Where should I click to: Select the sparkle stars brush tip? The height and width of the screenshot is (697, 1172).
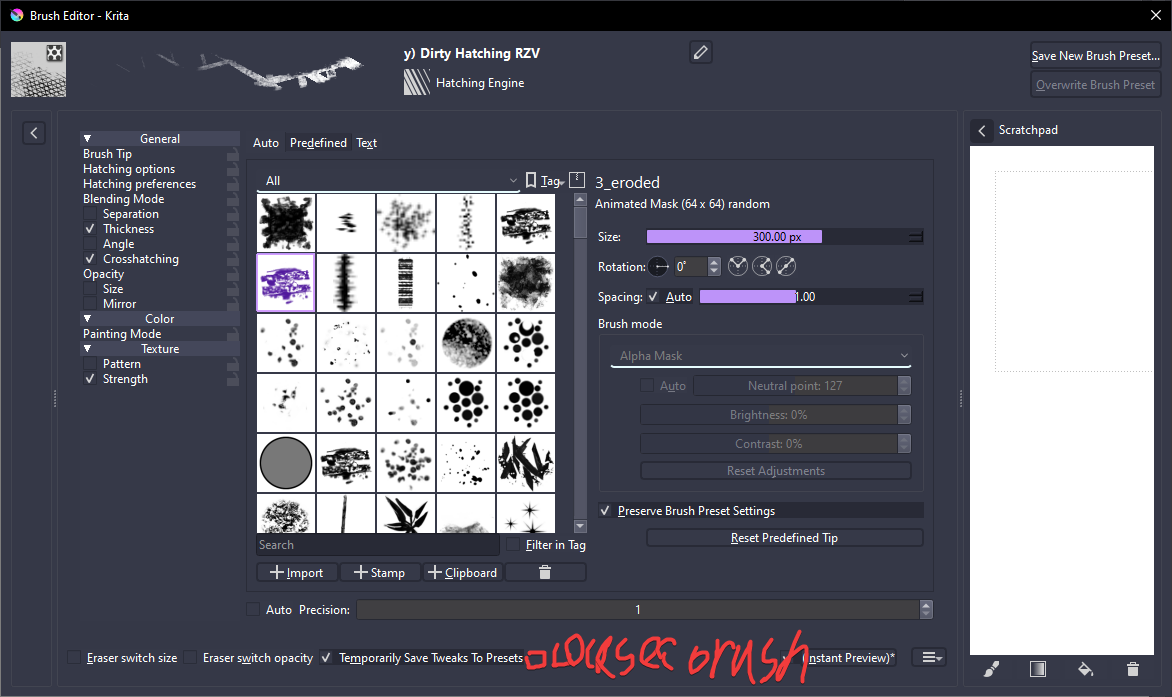(525, 514)
